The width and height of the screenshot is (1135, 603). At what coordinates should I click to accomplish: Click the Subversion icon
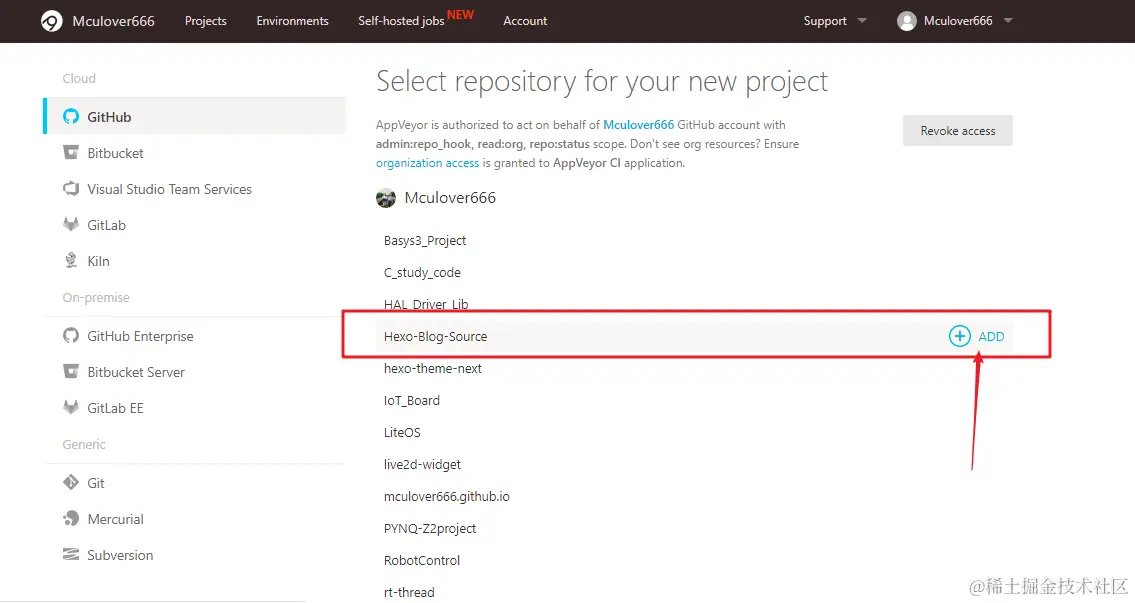click(71, 554)
